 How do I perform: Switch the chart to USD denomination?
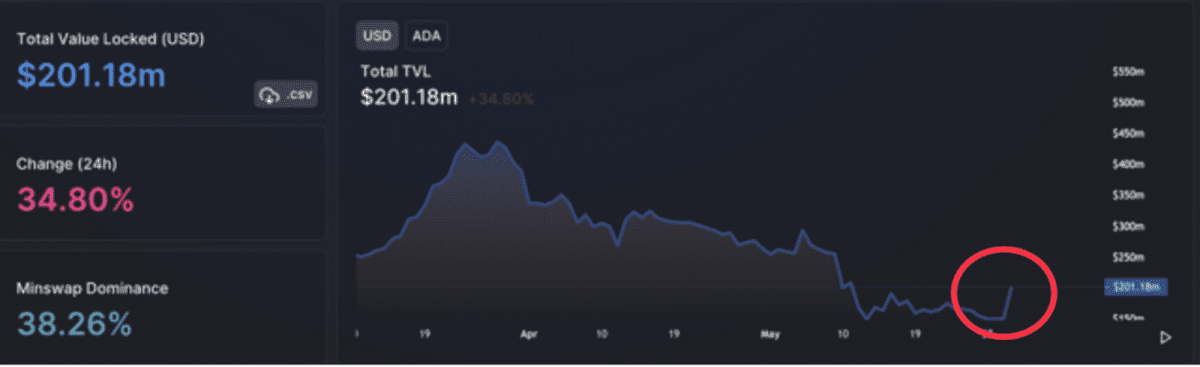coord(378,36)
